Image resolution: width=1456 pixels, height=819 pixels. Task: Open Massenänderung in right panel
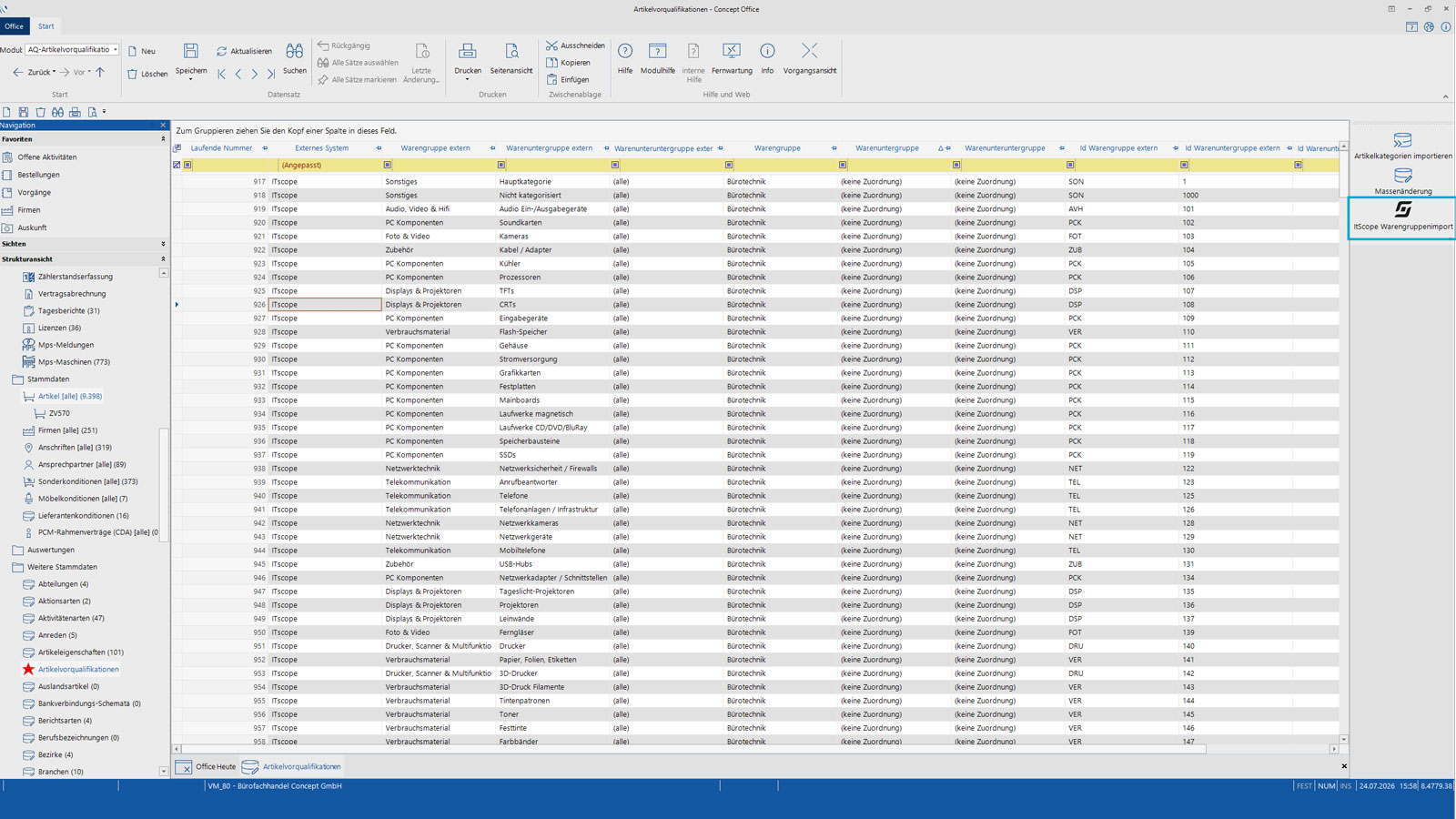[1402, 180]
